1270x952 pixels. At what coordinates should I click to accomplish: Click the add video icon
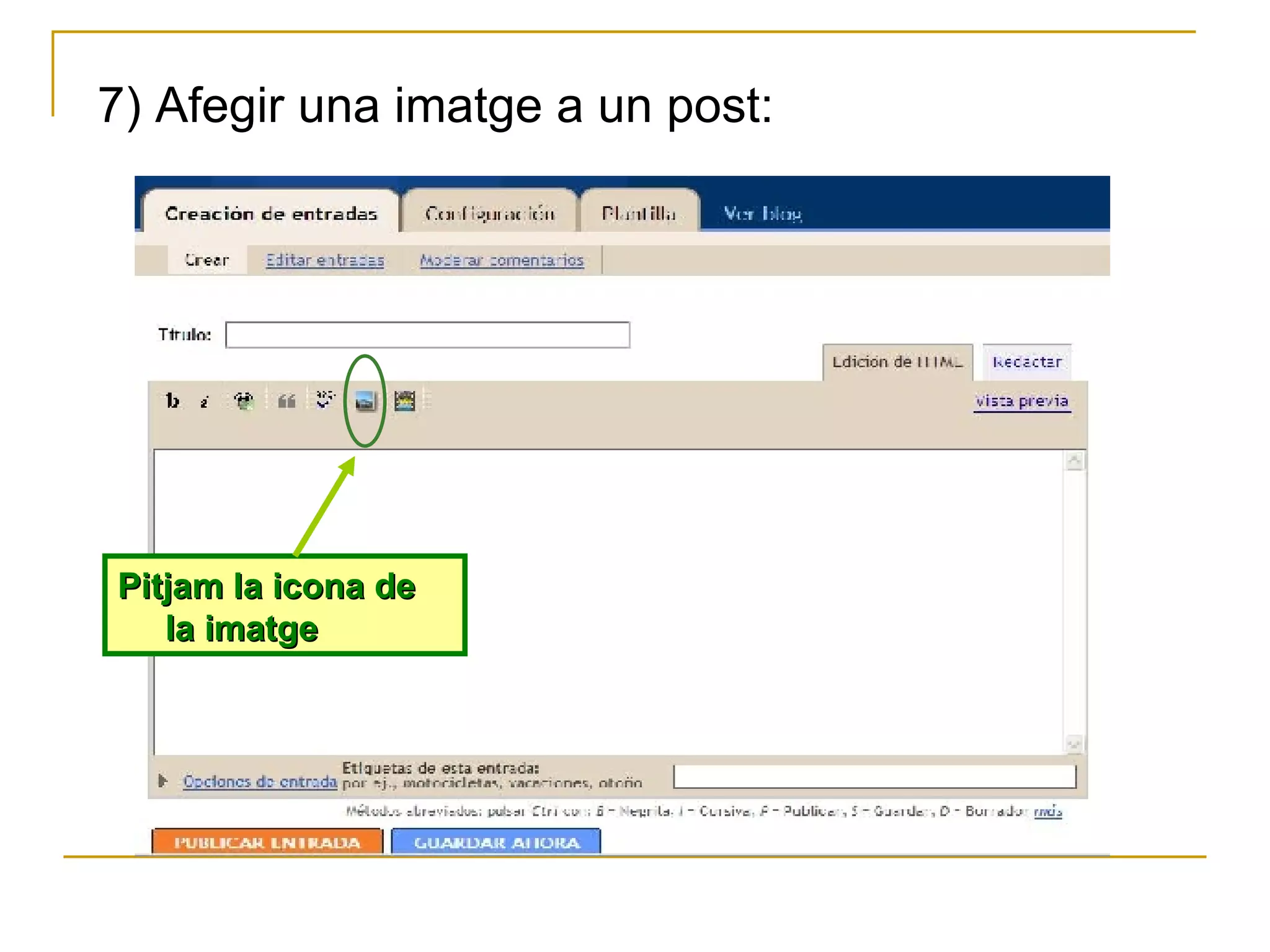405,401
